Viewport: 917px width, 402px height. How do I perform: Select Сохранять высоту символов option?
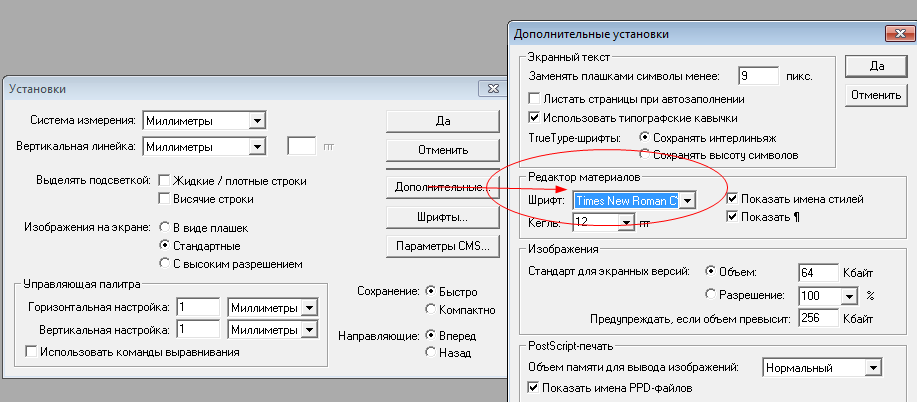644,155
